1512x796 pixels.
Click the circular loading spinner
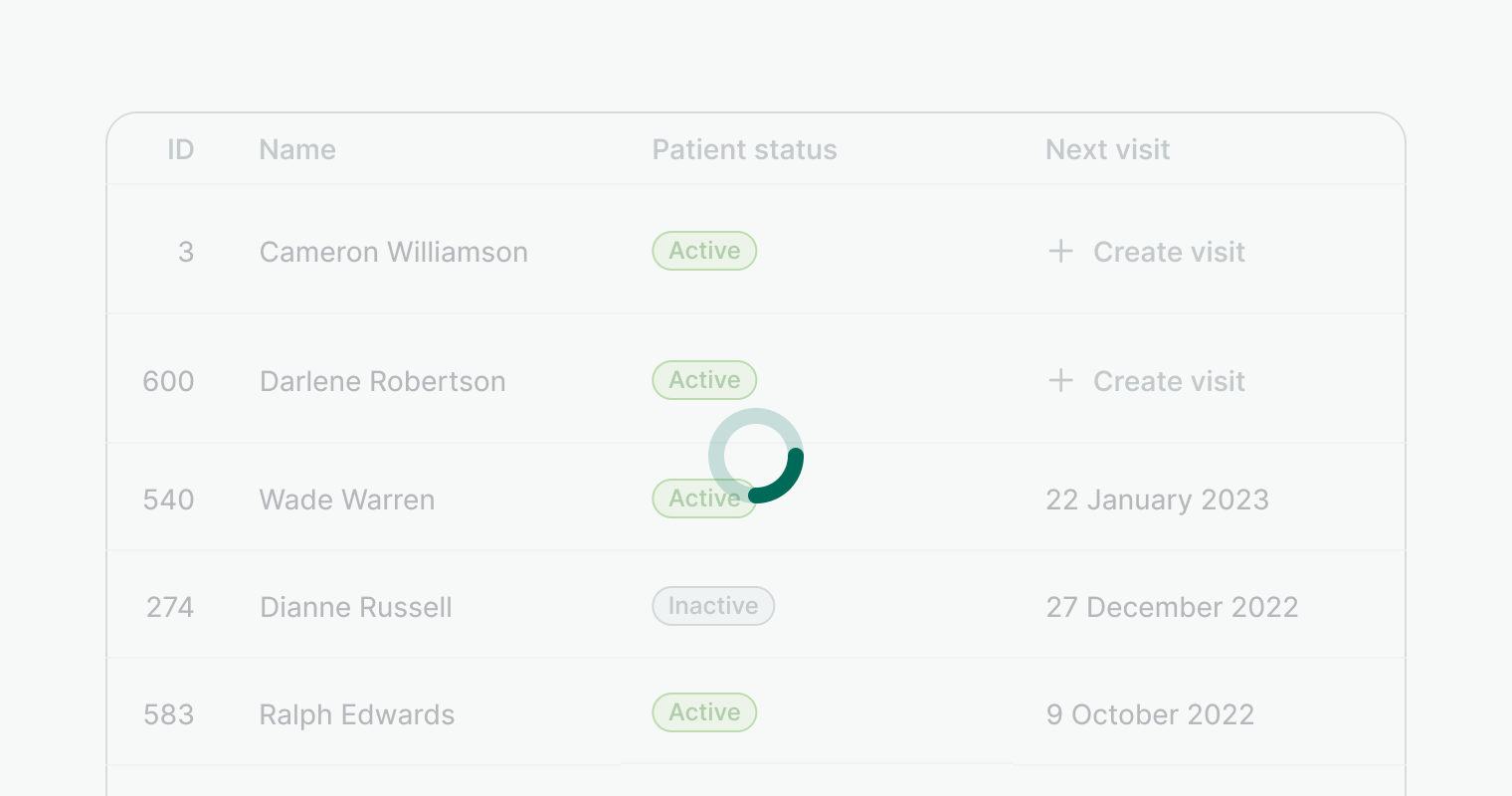[x=756, y=456]
